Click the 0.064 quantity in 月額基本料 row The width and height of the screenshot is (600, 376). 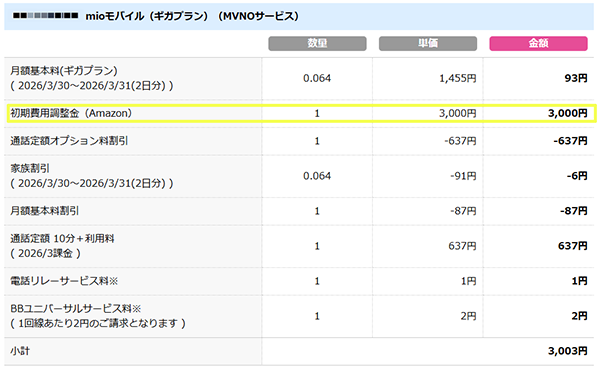317,78
